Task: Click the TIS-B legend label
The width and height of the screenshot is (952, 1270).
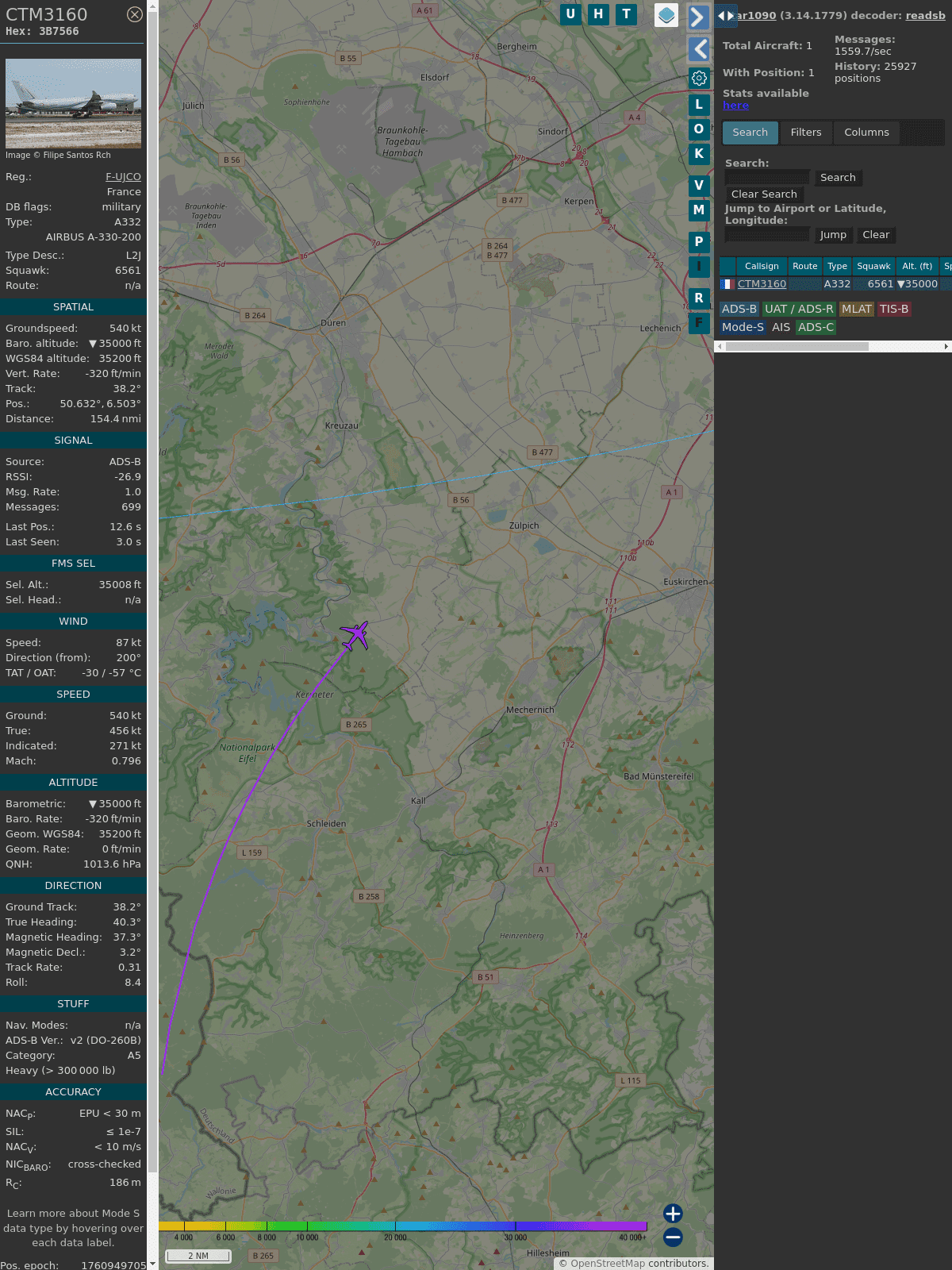Action: pos(894,310)
